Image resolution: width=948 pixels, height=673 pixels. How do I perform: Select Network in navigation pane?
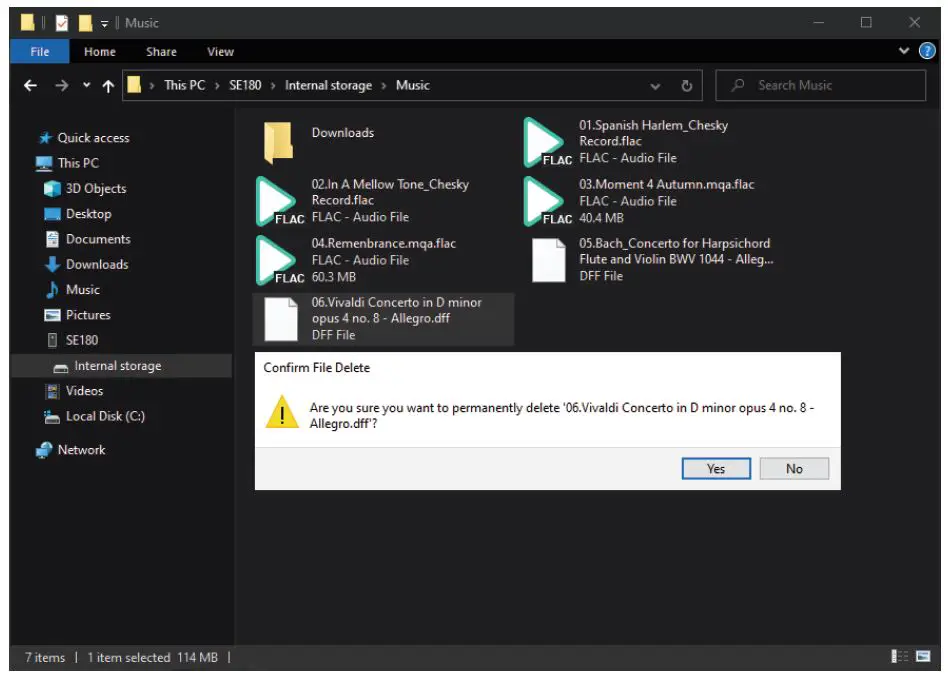tap(80, 450)
